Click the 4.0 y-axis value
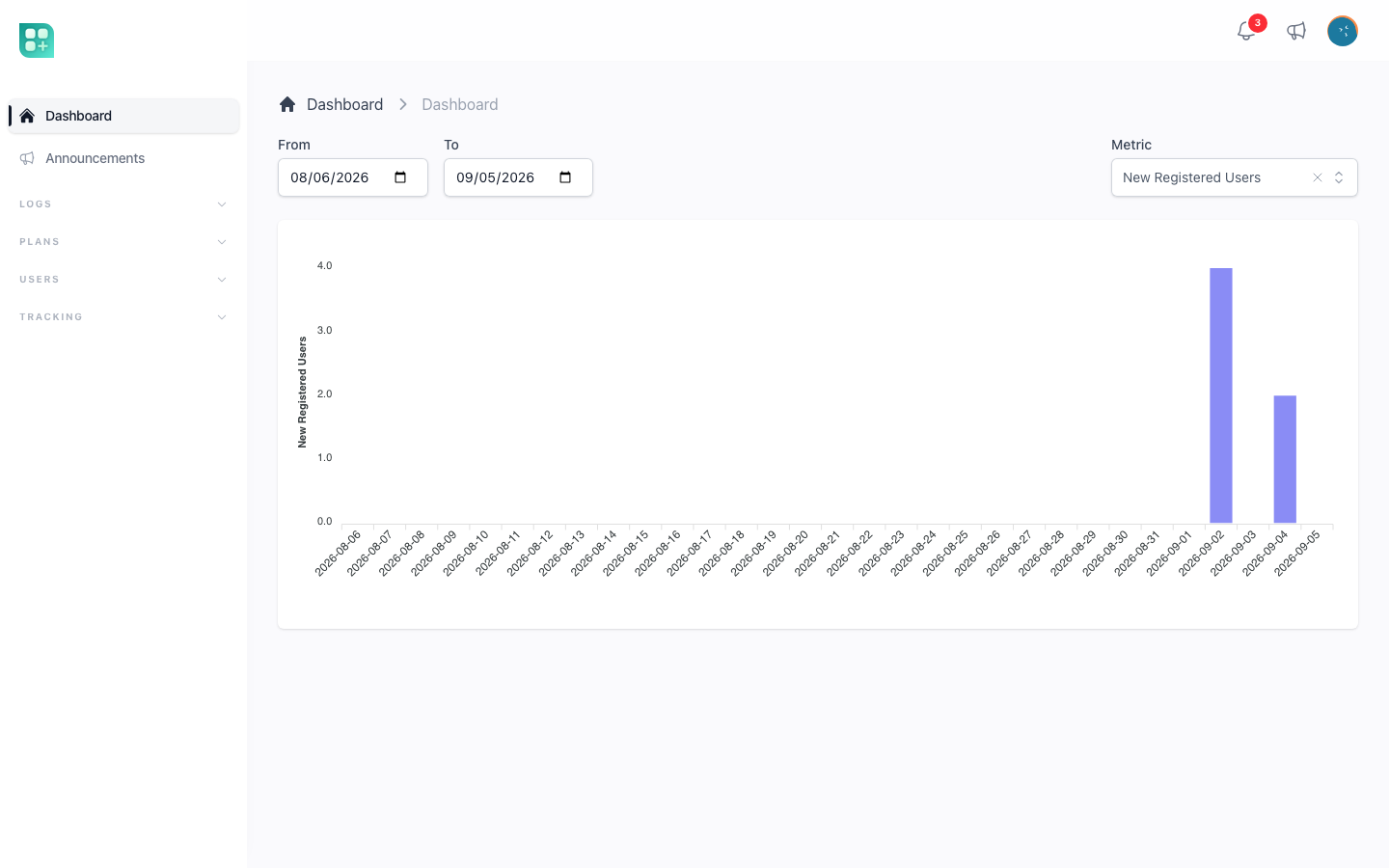This screenshot has height=868, width=1389. (x=324, y=265)
